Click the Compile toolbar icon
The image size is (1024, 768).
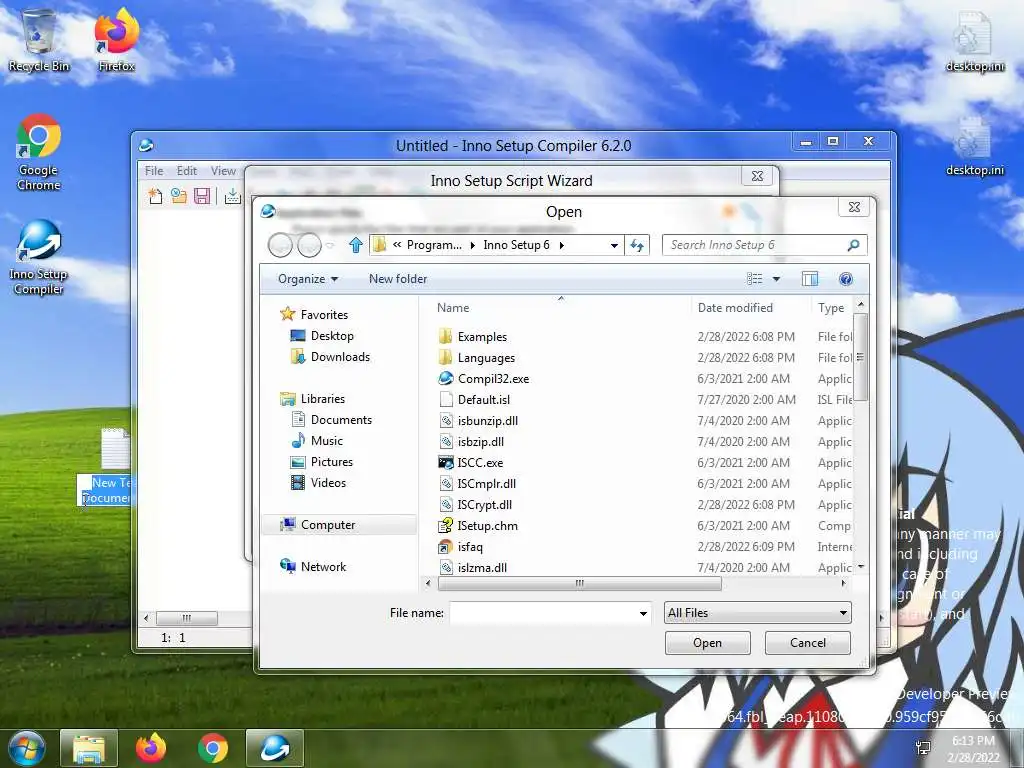(232, 196)
